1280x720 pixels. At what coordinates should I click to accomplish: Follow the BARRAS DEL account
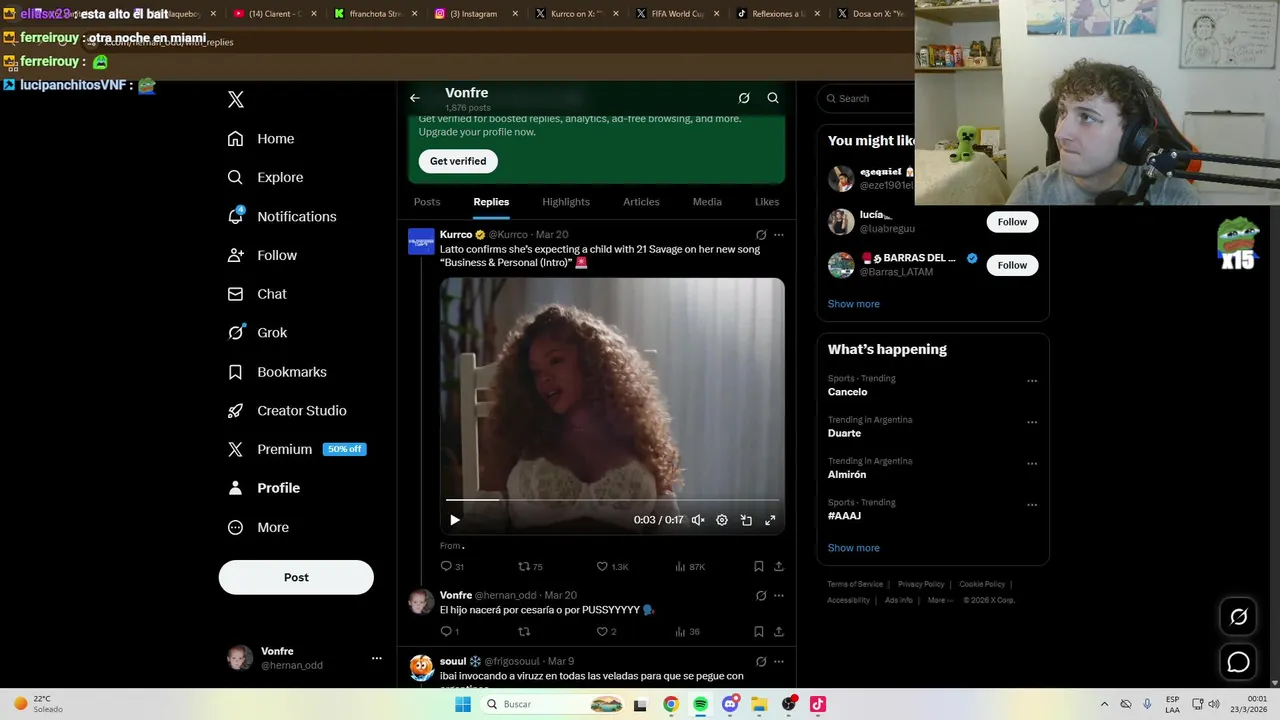(x=1012, y=265)
